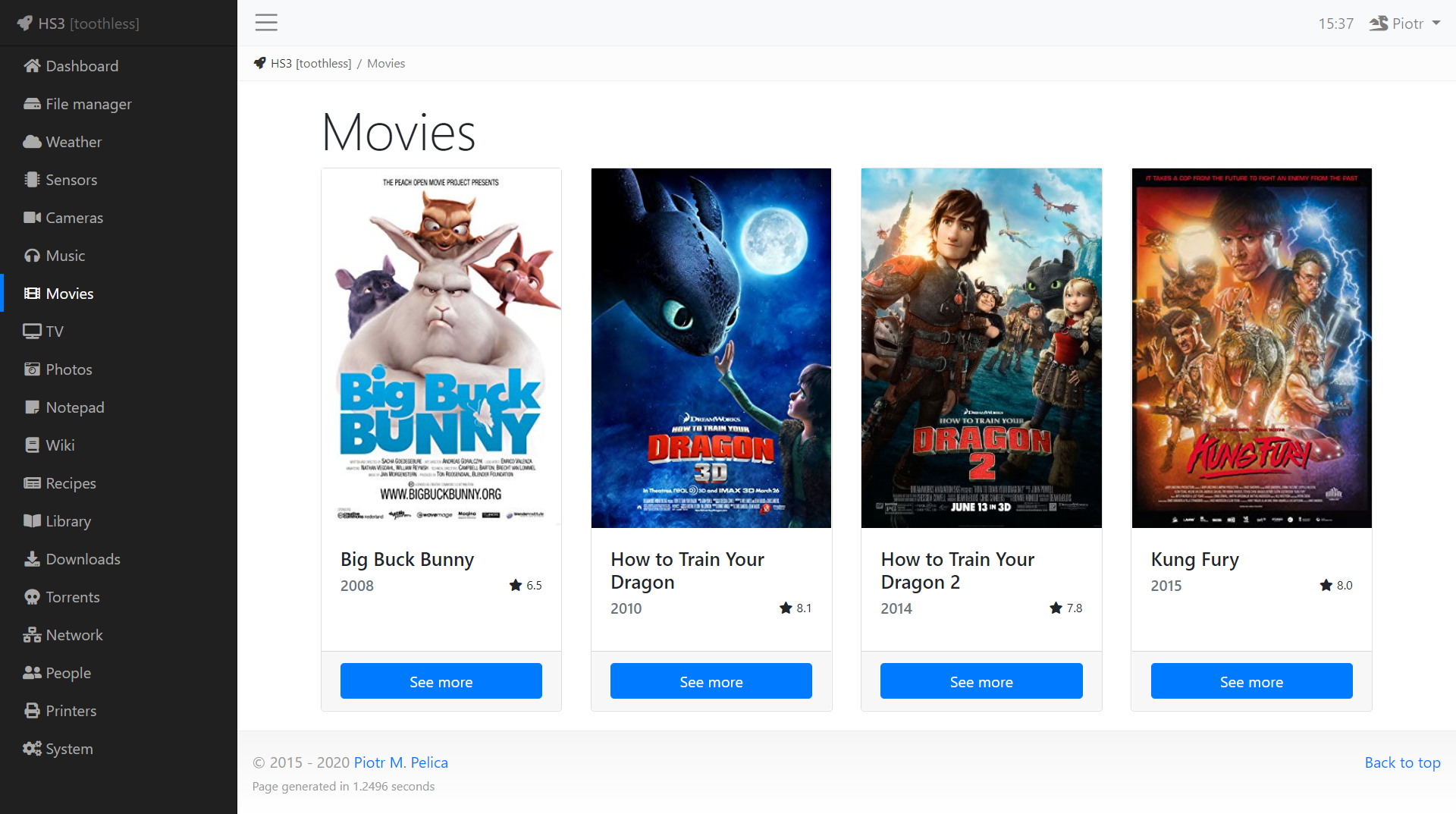Click the Music headphones icon
This screenshot has height=814, width=1456.
pyautogui.click(x=32, y=256)
